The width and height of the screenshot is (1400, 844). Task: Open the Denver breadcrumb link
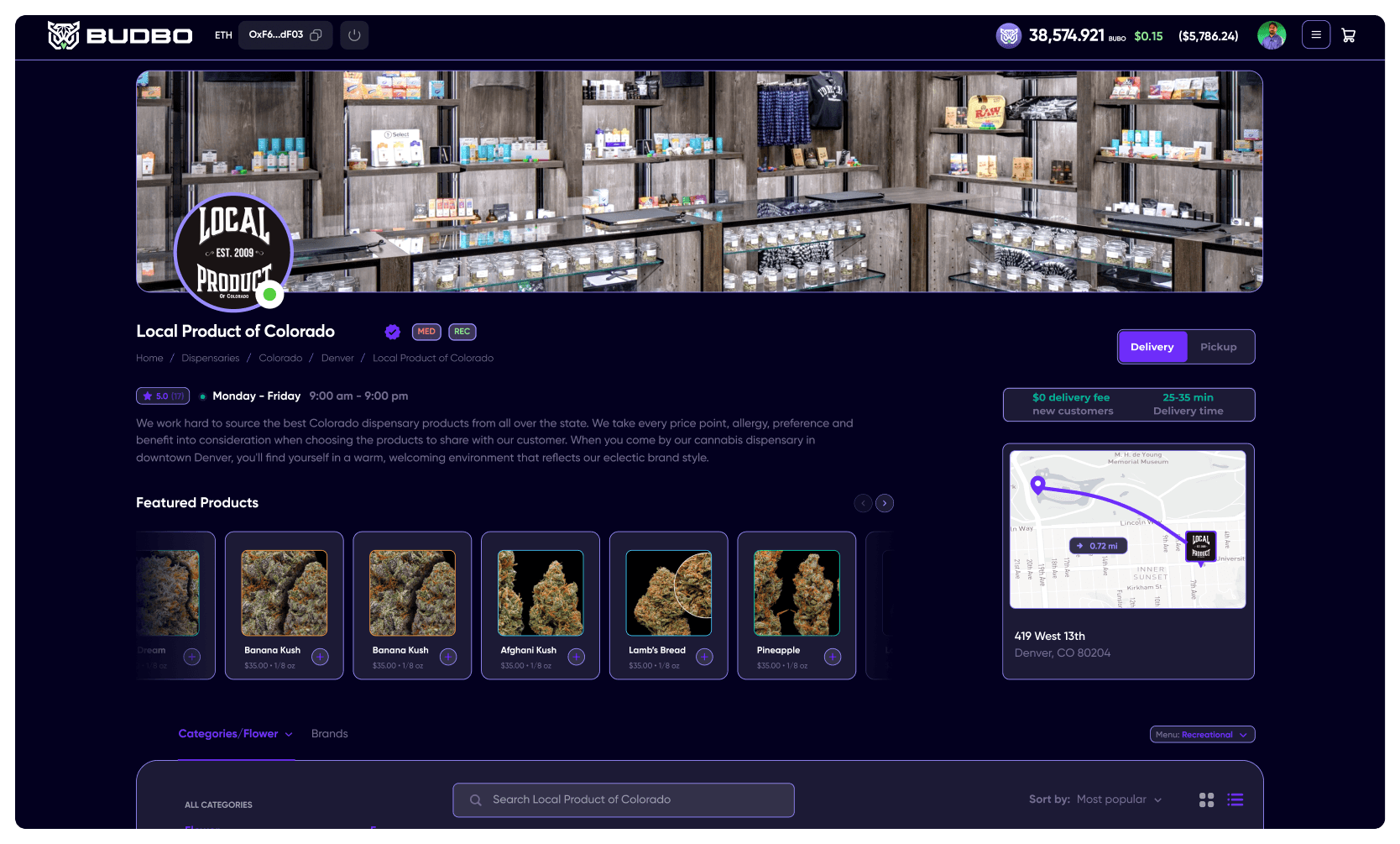point(337,359)
